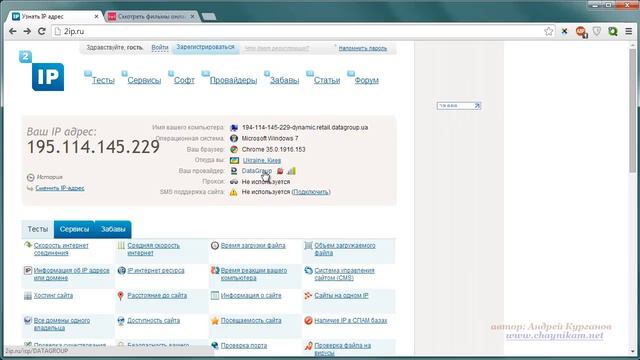
Task: Click the Ukraine, Kiev location link
Action: pos(262,160)
